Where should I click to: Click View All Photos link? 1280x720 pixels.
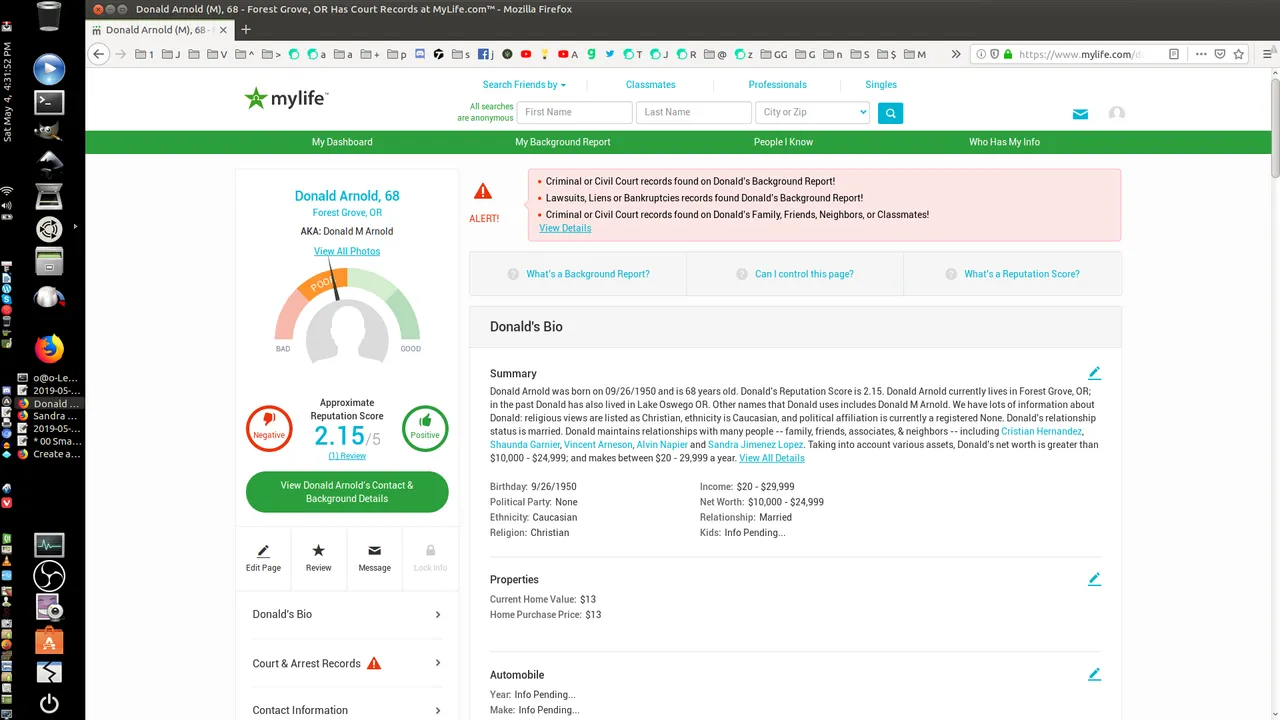[347, 251]
